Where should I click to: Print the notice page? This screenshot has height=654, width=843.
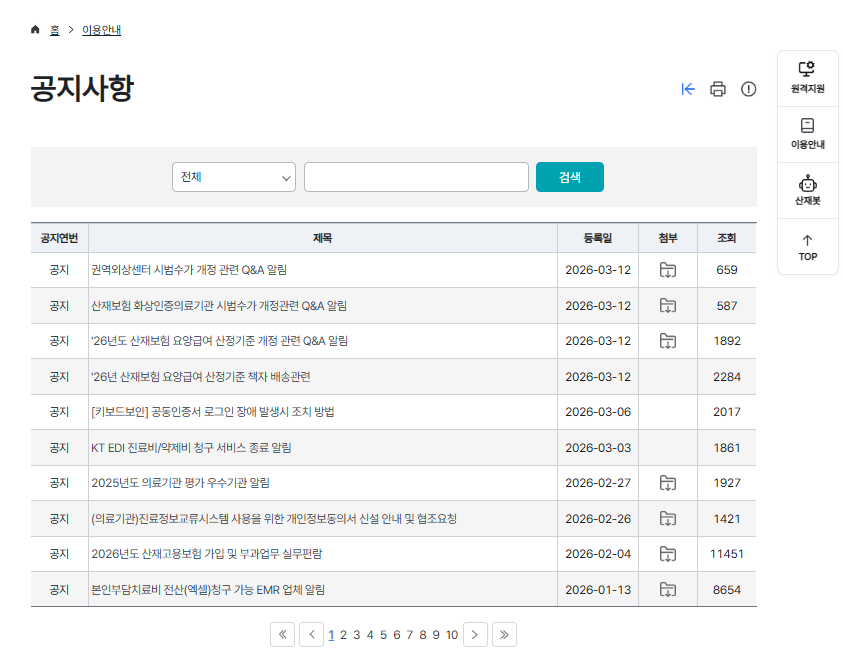click(x=717, y=89)
